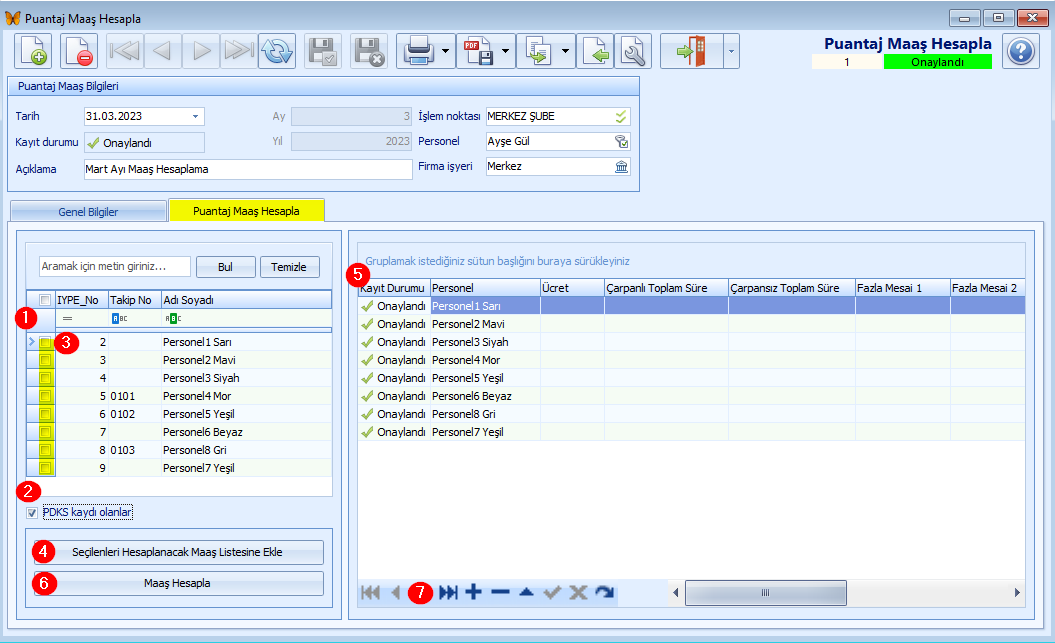The width and height of the screenshot is (1055, 643).
Task: Tick the checkbox for Personel4 Mor
Action: [x=45, y=396]
